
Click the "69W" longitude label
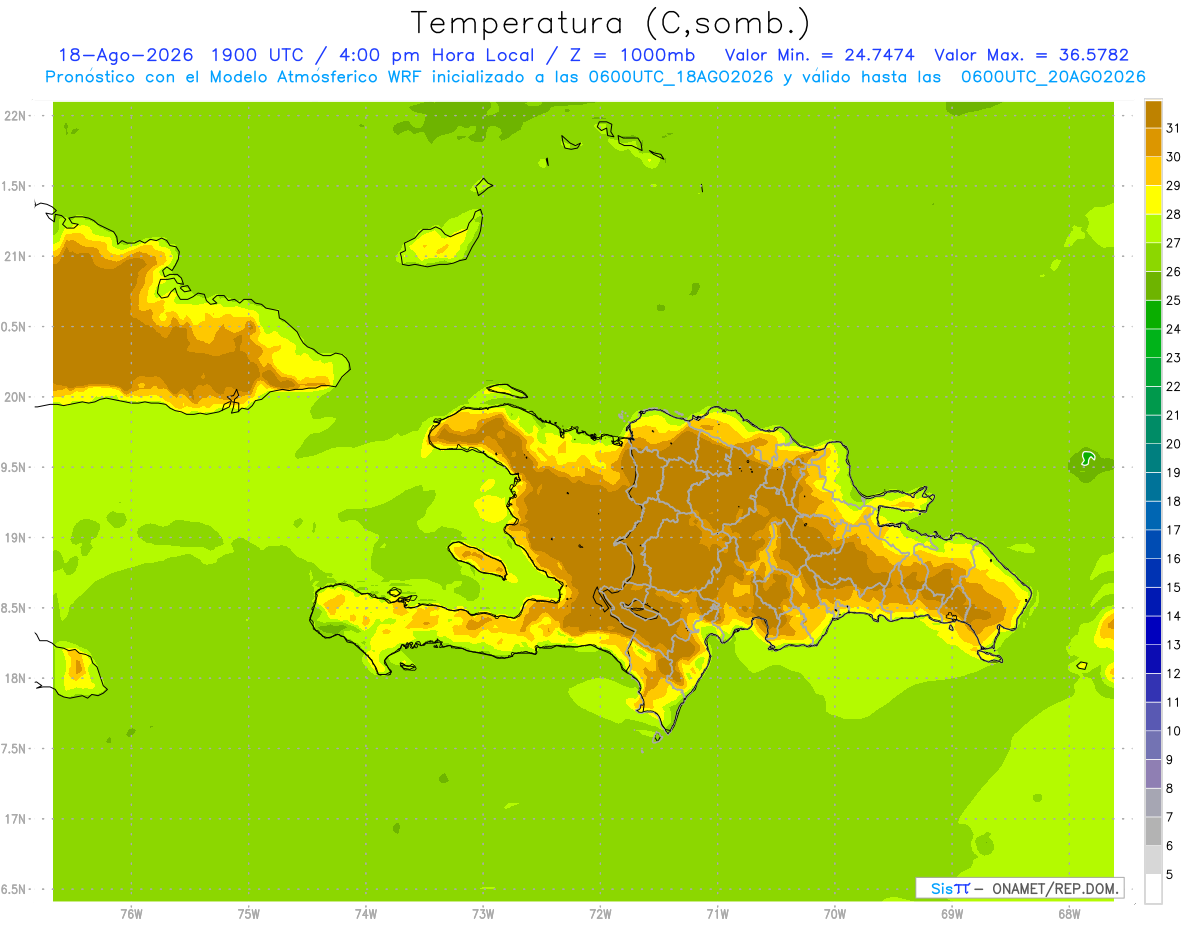coord(952,914)
